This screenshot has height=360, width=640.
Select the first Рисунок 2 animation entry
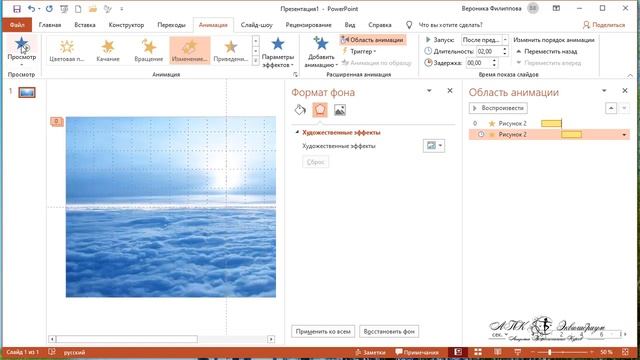click(549, 123)
